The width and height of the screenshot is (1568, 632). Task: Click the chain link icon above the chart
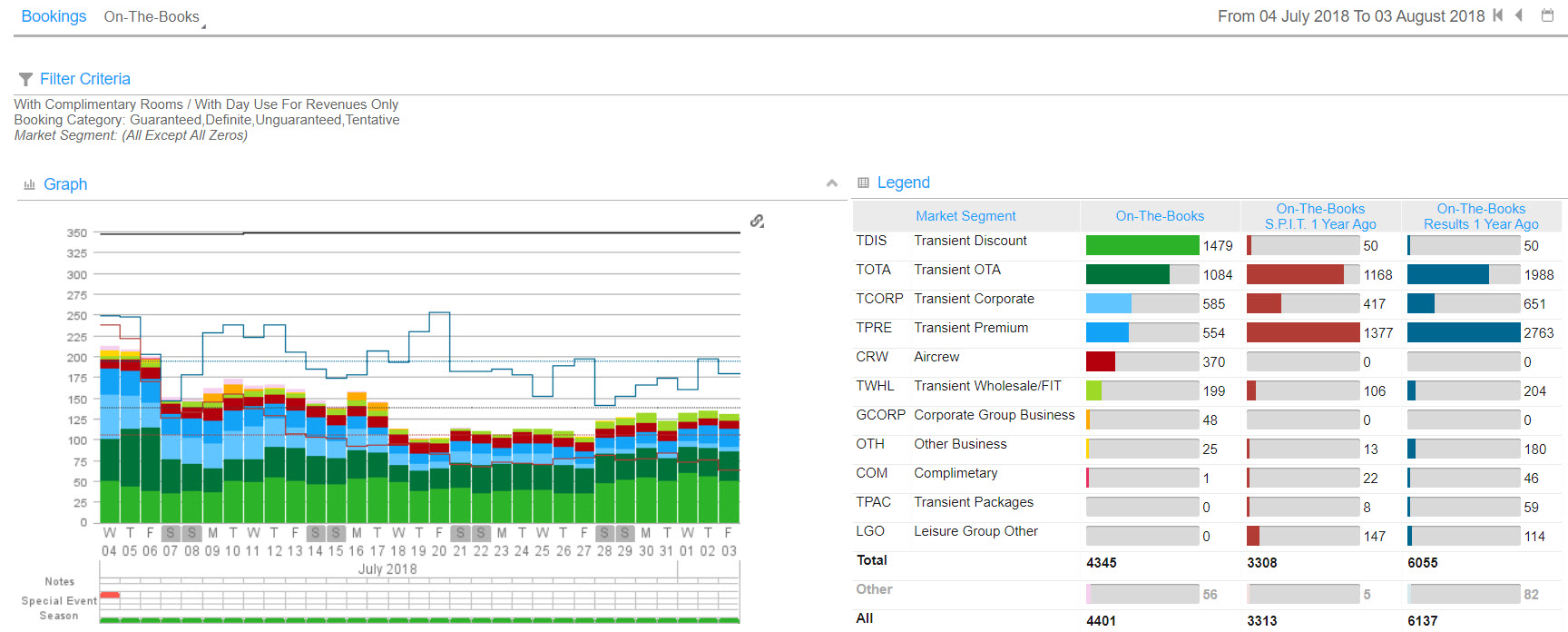pyautogui.click(x=757, y=221)
